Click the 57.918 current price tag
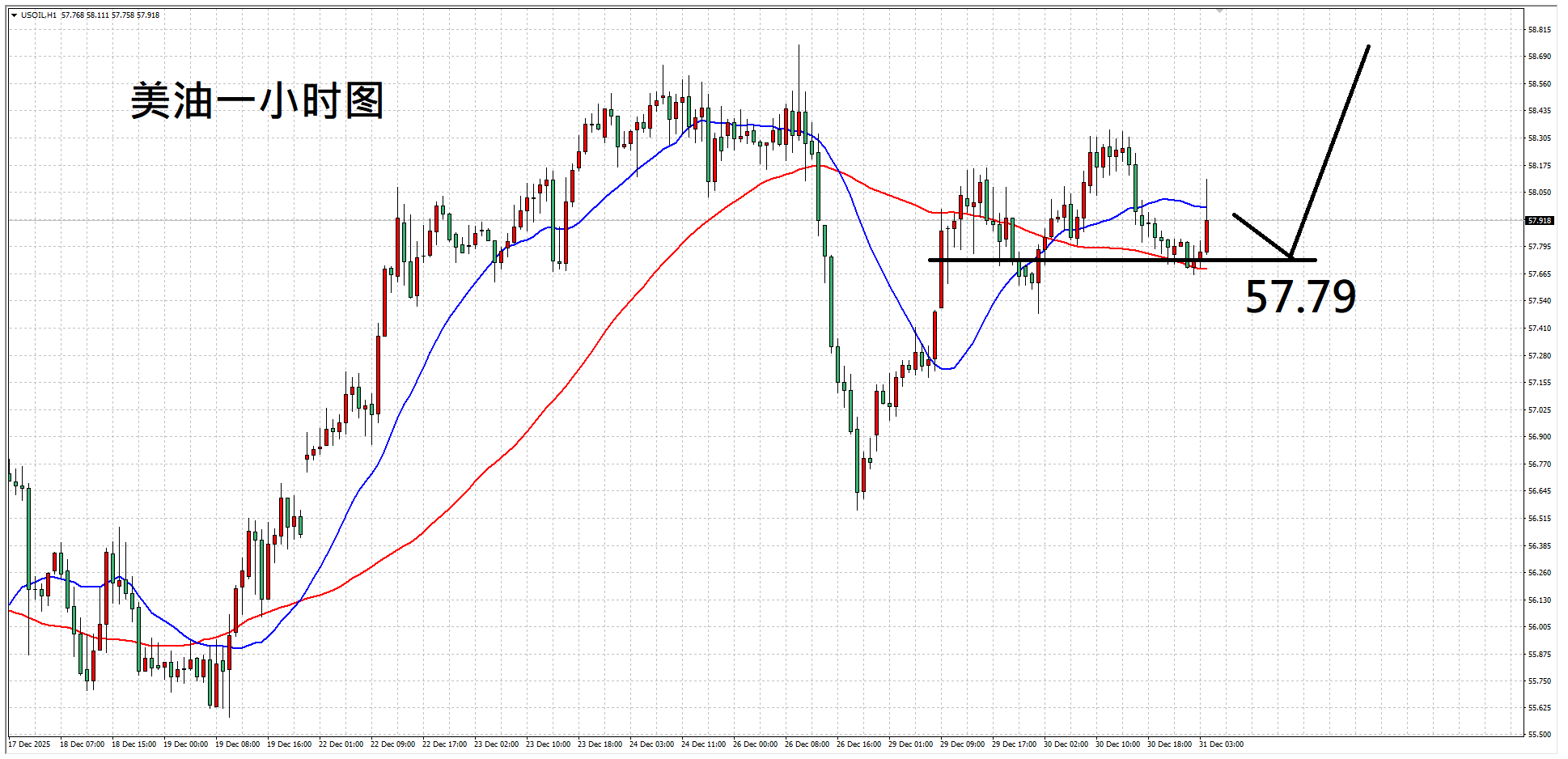Image resolution: width=1568 pixels, height=759 pixels. click(x=1539, y=220)
